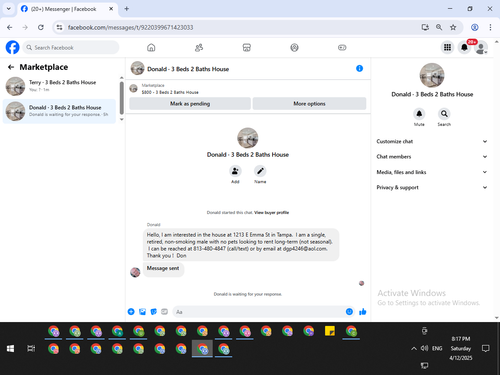Expand Chat members section

point(432,157)
